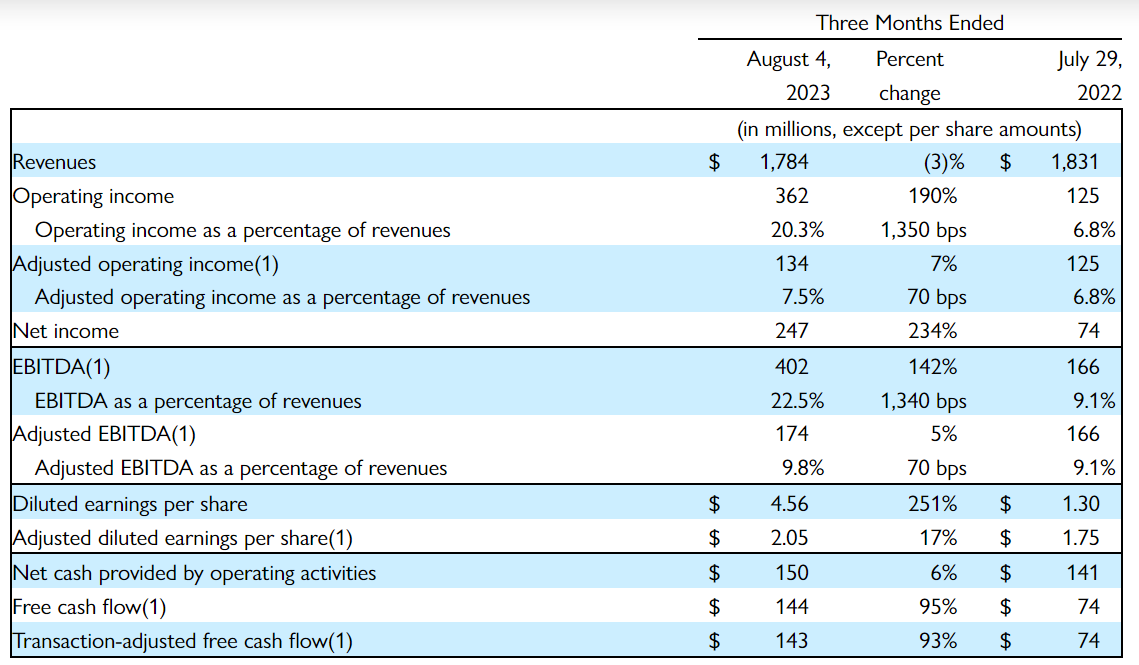Select the 1,784 revenues value
The height and width of the screenshot is (665, 1139).
coord(784,162)
